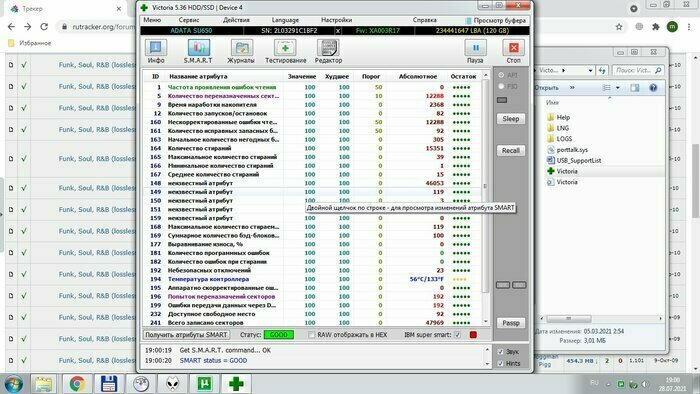Switch to Тестирование test icon

point(286,51)
